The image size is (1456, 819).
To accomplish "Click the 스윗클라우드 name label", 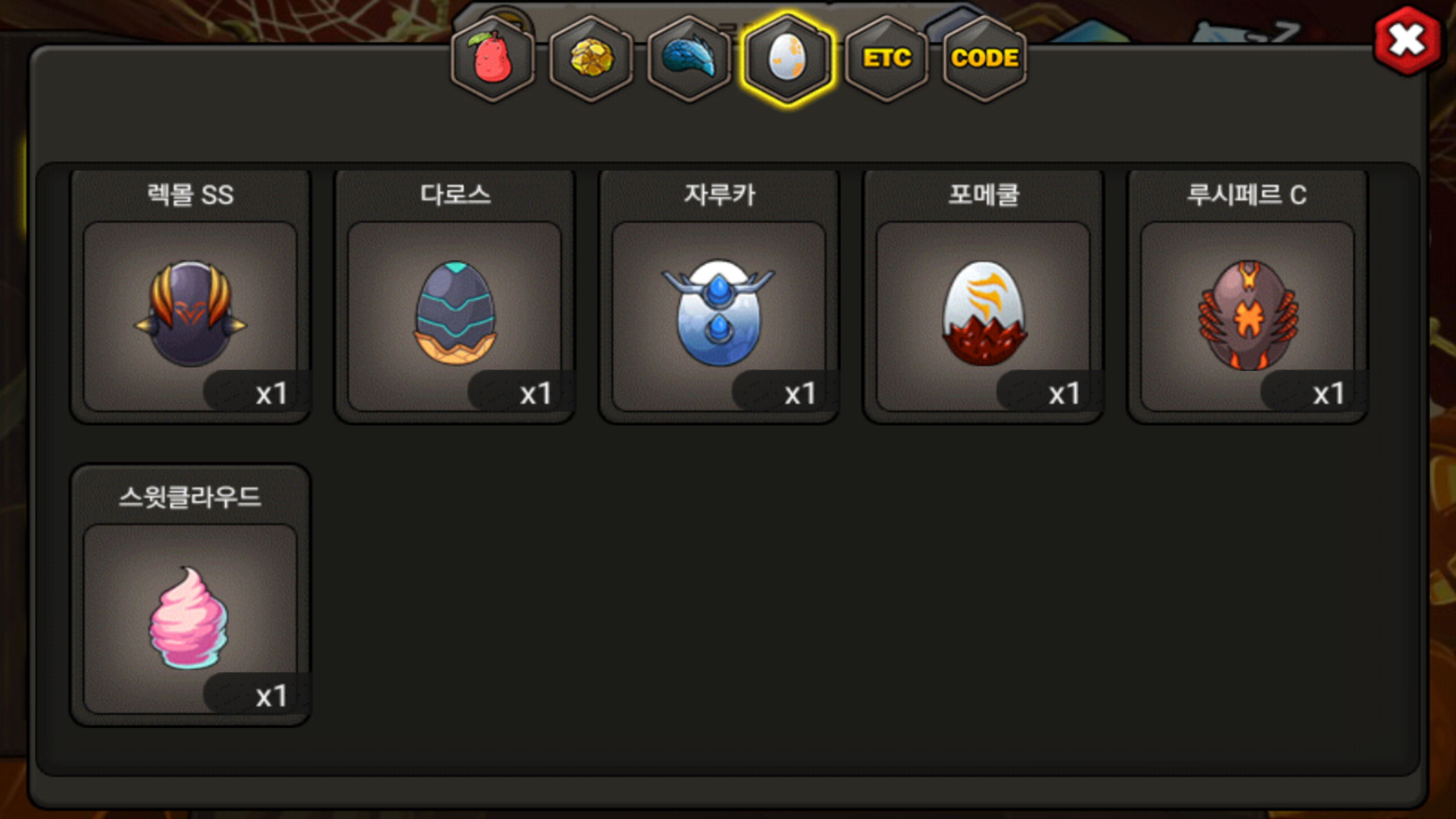I will click(x=190, y=498).
